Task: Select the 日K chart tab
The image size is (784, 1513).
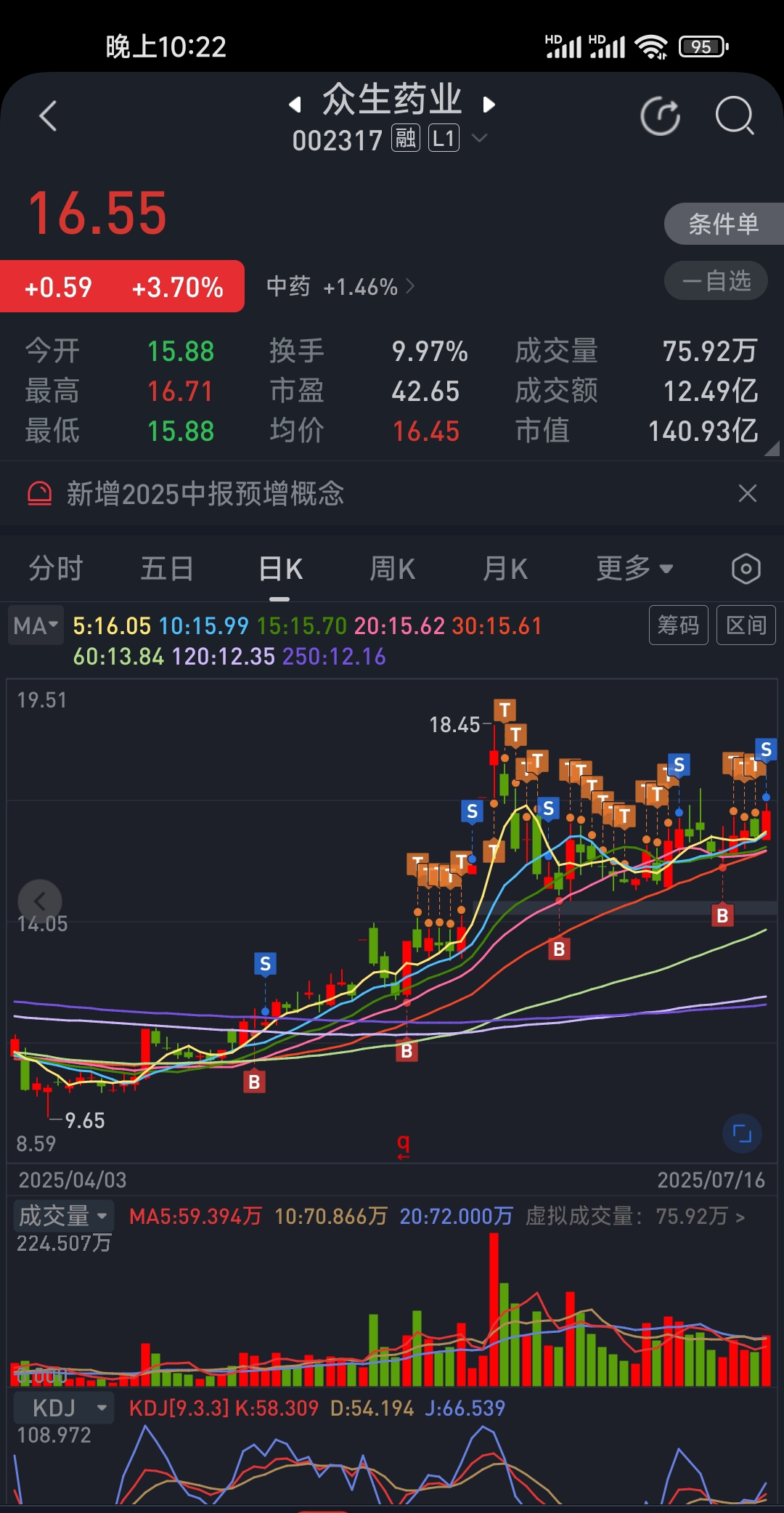Action: (280, 569)
